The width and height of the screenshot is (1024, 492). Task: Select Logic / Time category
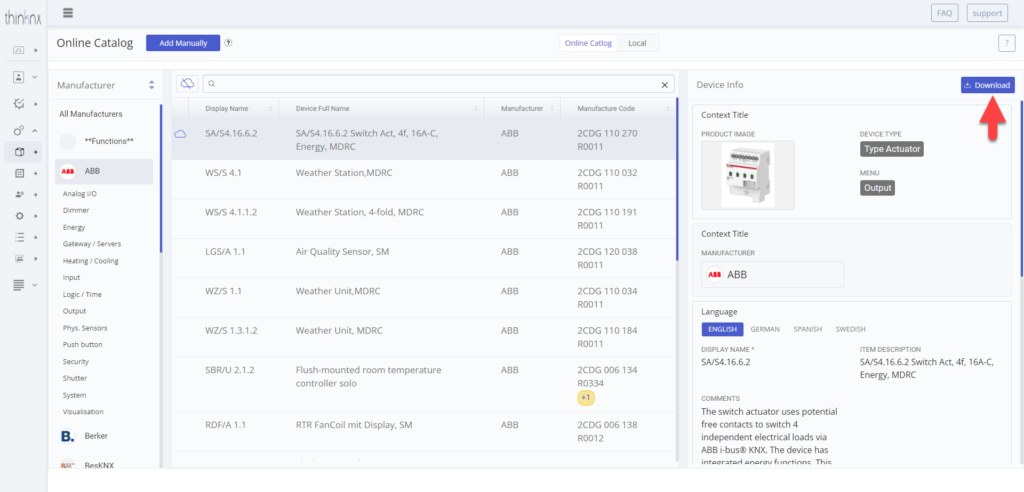click(x=82, y=295)
